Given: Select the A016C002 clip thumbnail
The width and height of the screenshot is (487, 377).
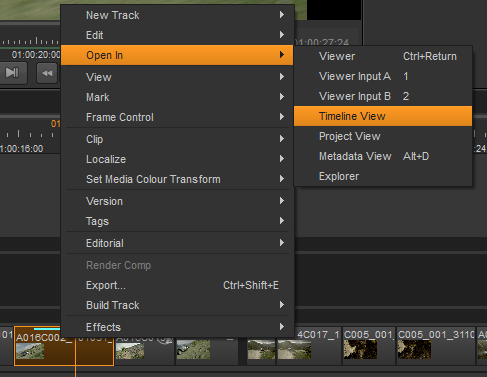Looking at the screenshot, I should pos(30,351).
